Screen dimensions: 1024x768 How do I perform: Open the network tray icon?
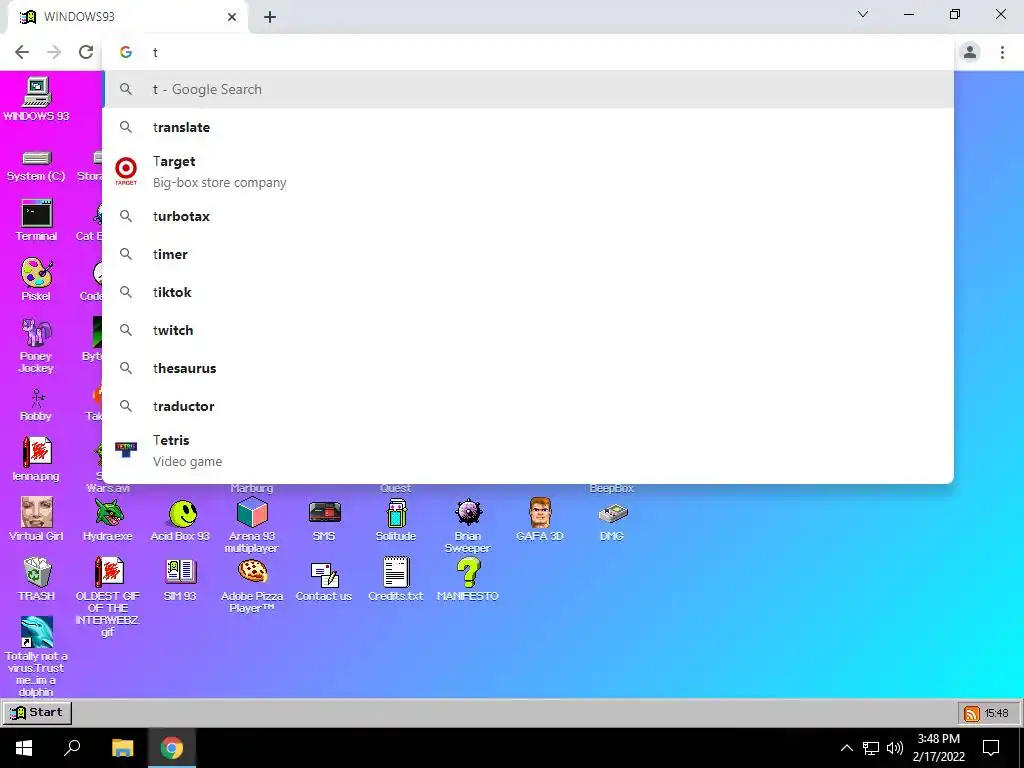point(871,748)
